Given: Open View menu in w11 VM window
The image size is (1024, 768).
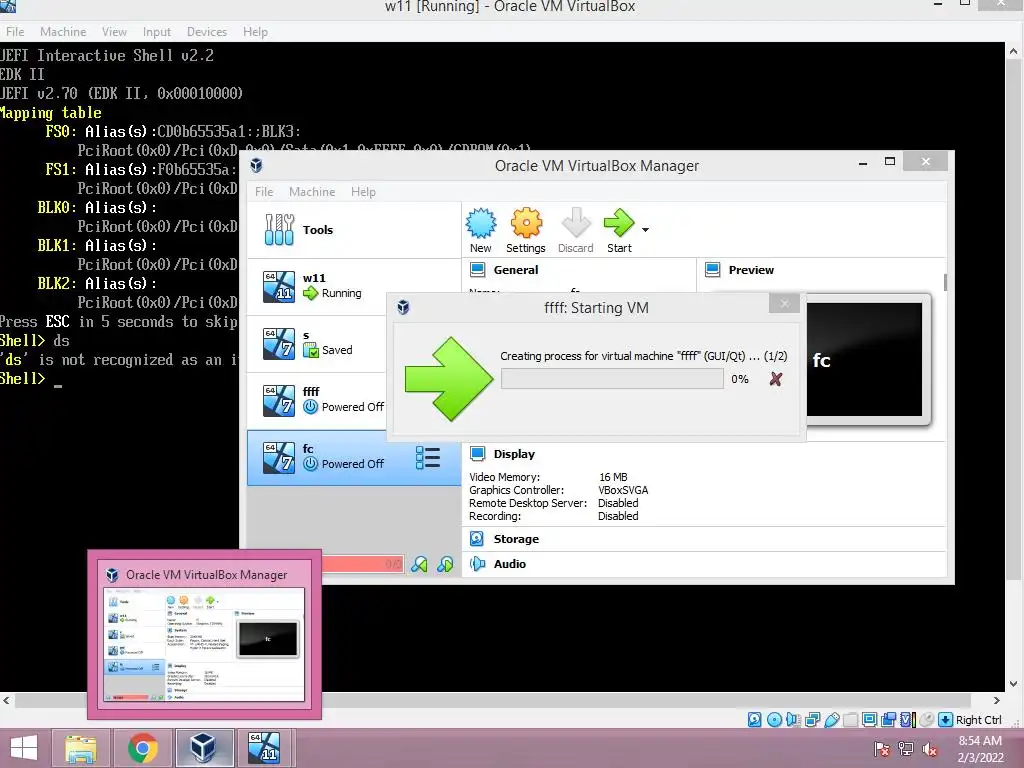Looking at the screenshot, I should (x=114, y=31).
